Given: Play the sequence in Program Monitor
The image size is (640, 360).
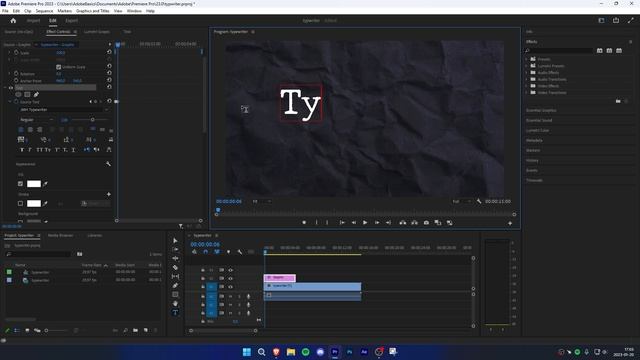Looking at the screenshot, I should pos(365,223).
